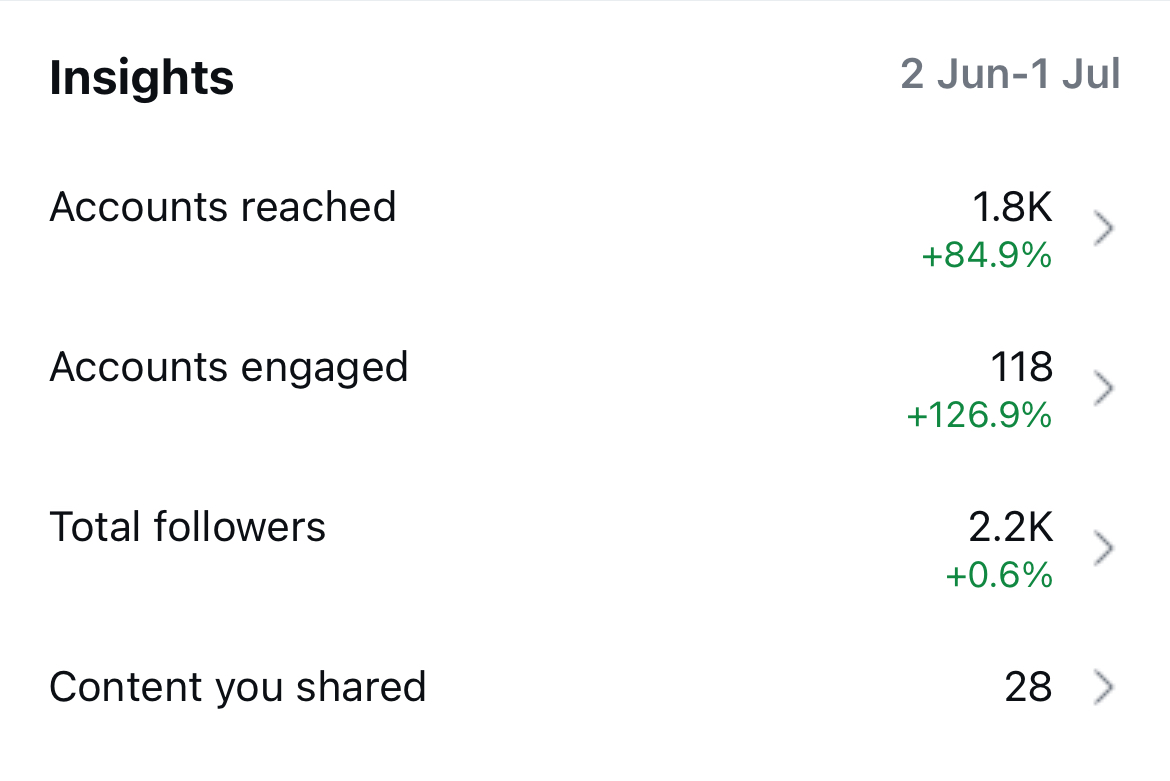The image size is (1170, 781).
Task: Open the Accounts engaged label
Action: (x=229, y=368)
